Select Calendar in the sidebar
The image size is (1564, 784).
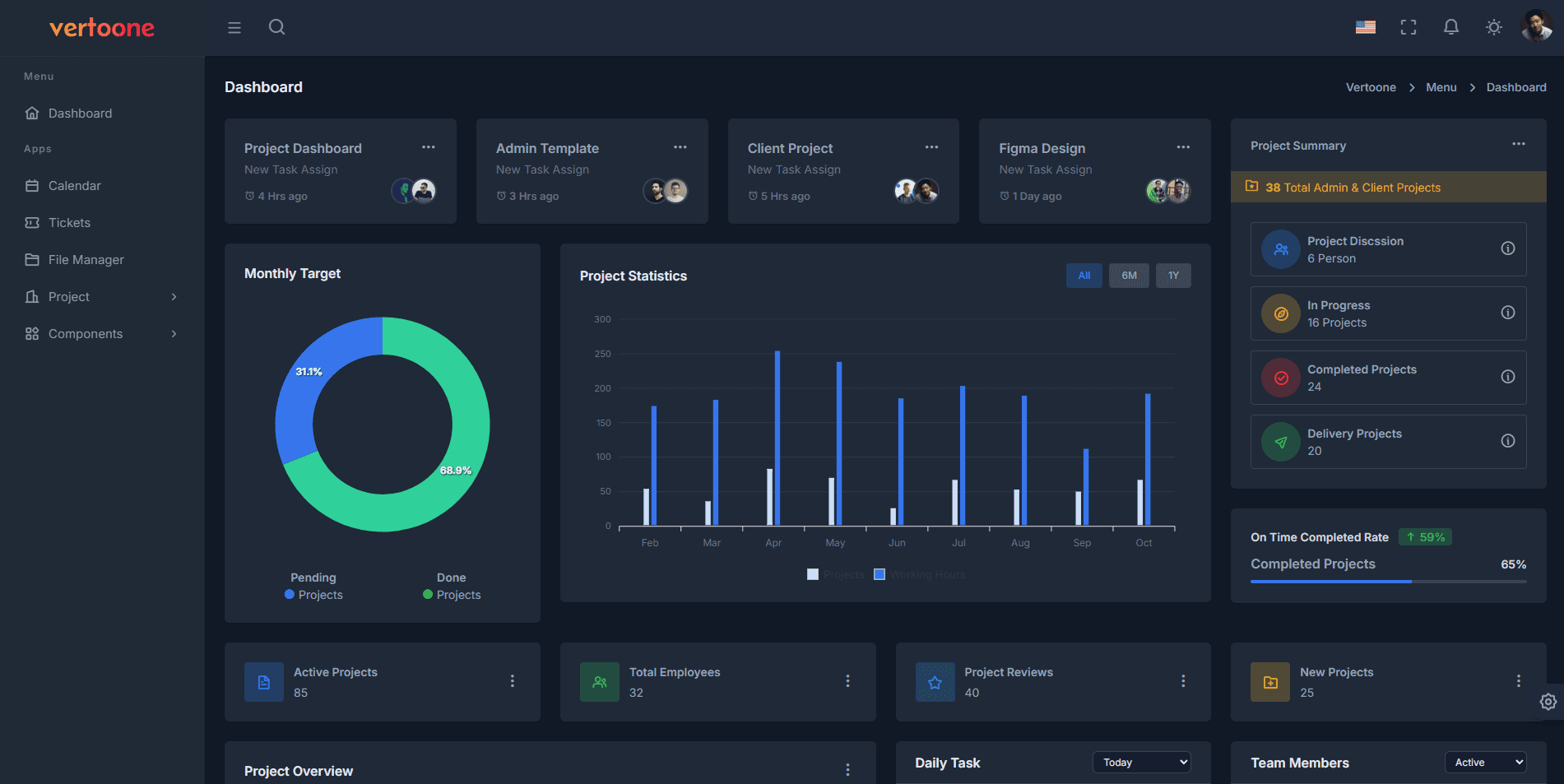(x=74, y=185)
